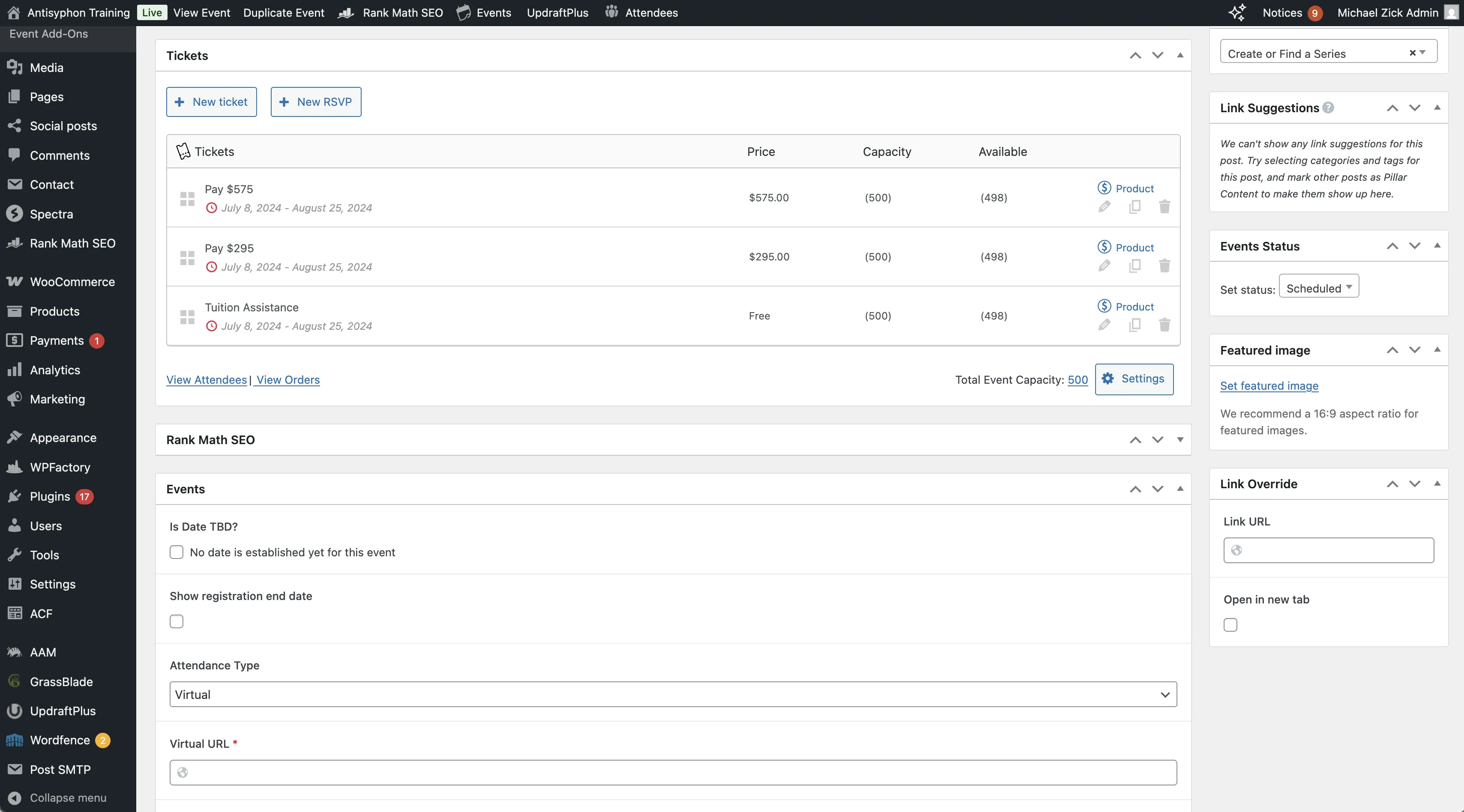The image size is (1464, 812).
Task: Click inside the Link URL field
Action: [x=1328, y=549]
